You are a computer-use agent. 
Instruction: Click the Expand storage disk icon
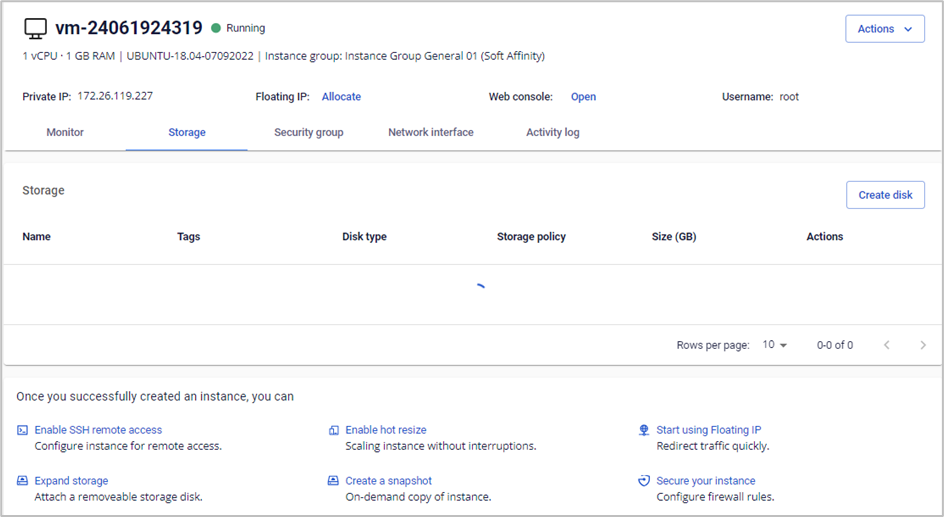click(x=22, y=481)
